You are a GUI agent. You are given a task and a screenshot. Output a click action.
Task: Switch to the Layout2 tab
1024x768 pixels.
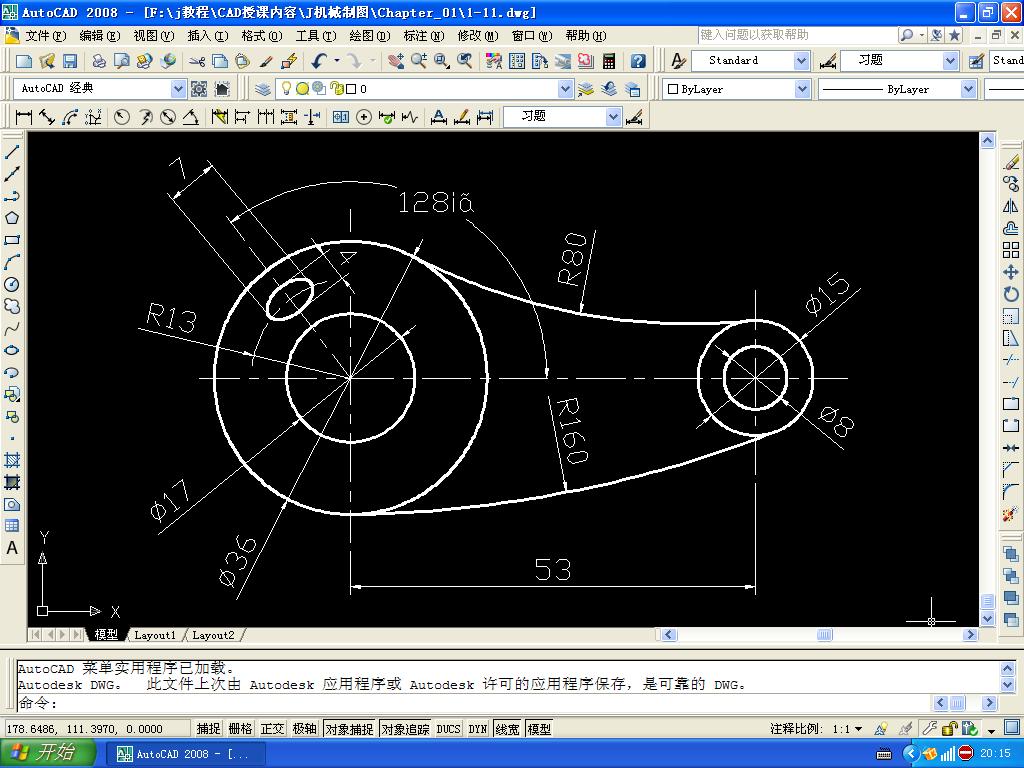pos(213,635)
